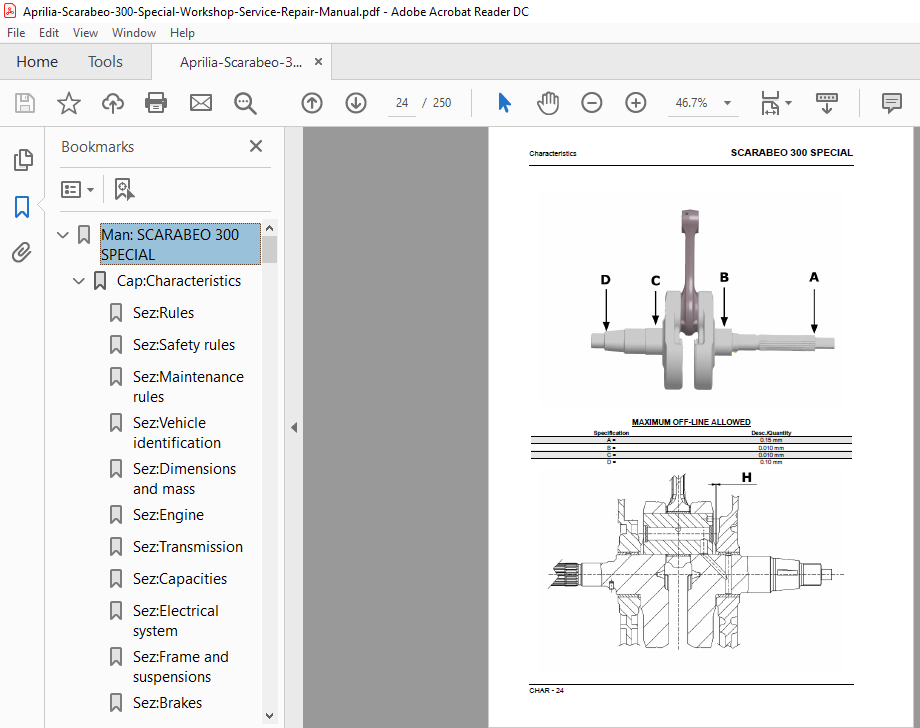This screenshot has height=728, width=920.
Task: Collapse the navigation pane arrow
Action: [x=294, y=428]
